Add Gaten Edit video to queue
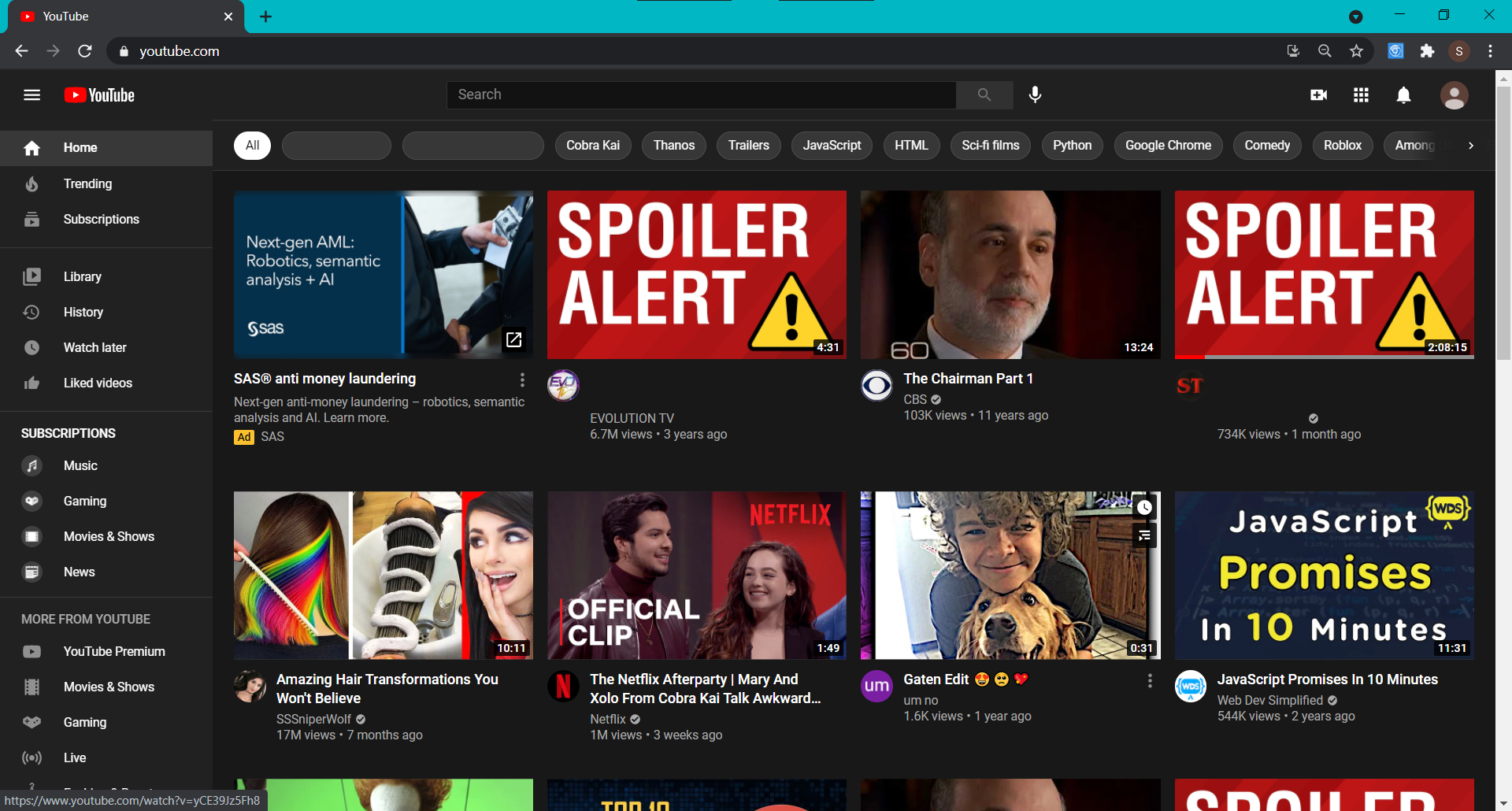Image resolution: width=1512 pixels, height=811 pixels. click(1144, 536)
